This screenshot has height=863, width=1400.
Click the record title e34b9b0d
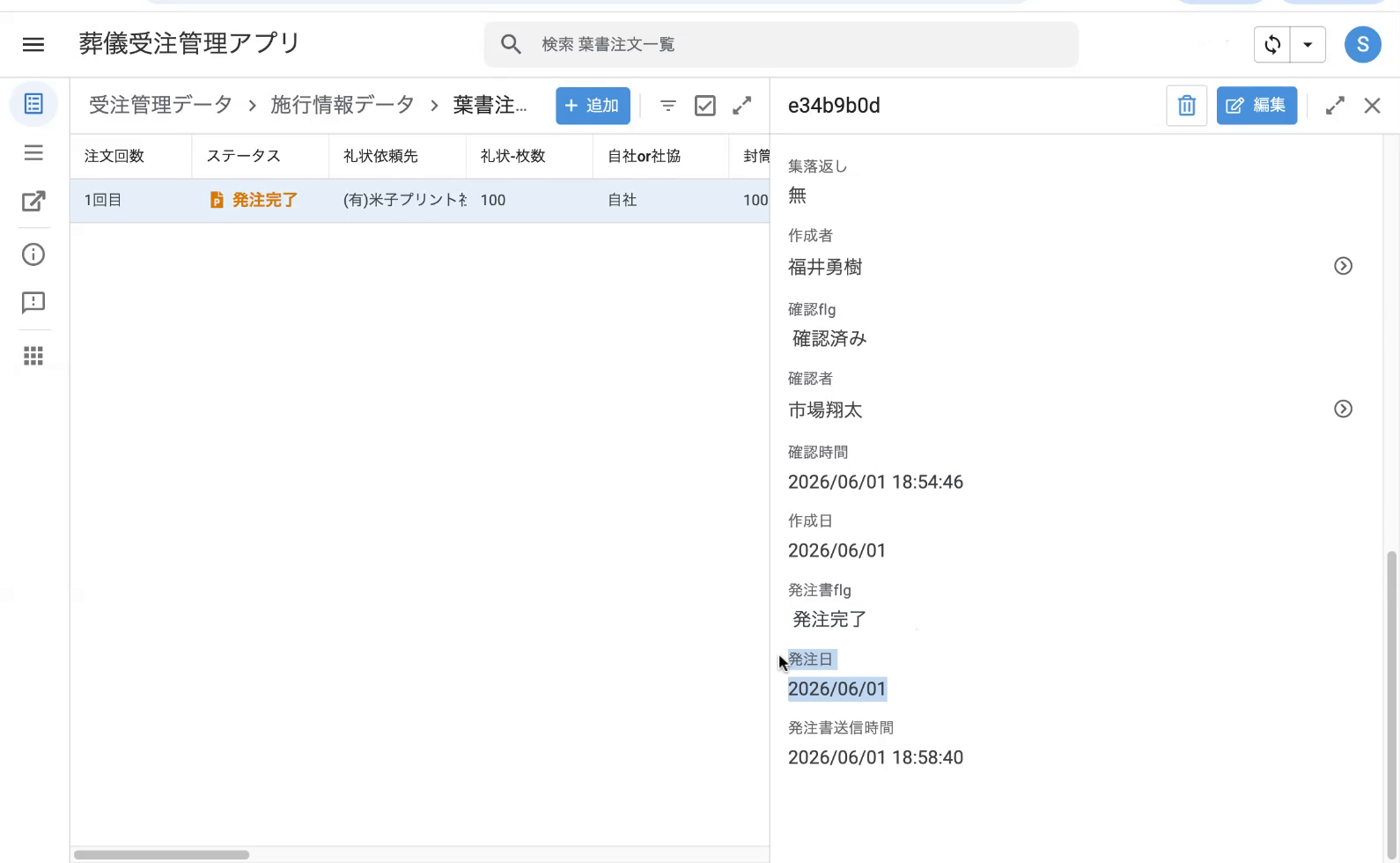(834, 106)
